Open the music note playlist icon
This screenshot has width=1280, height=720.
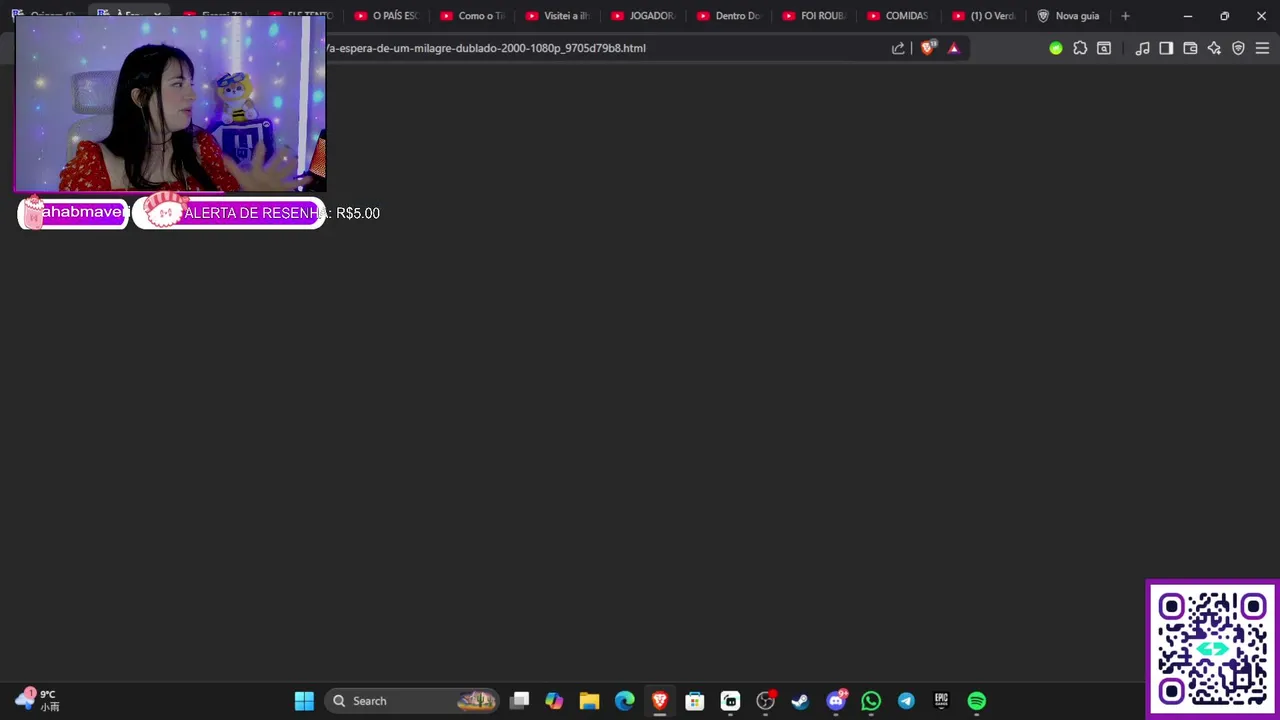pyautogui.click(x=1142, y=48)
